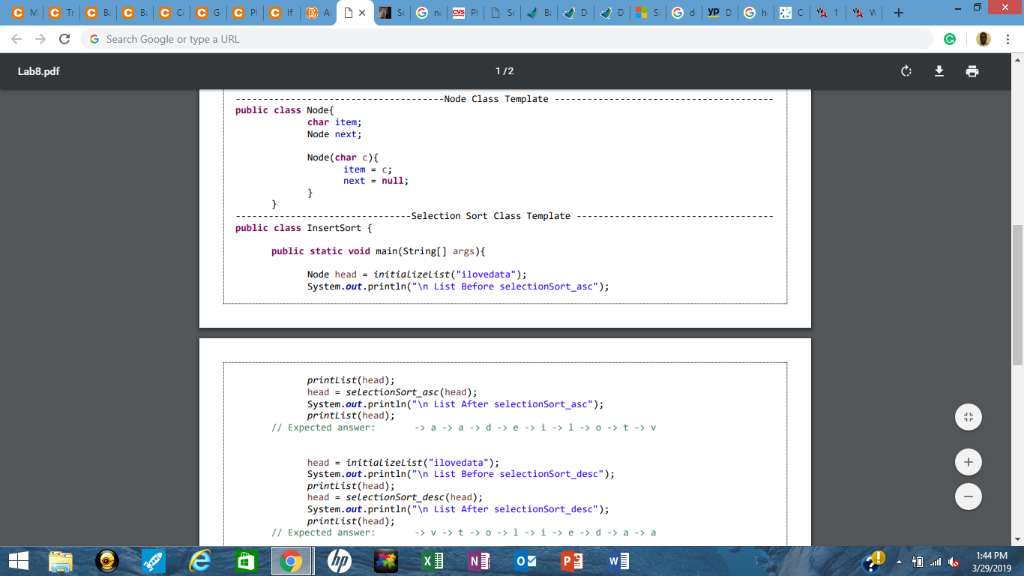This screenshot has width=1024, height=576.
Task: Go back to previous page in browser
Action: (16, 39)
